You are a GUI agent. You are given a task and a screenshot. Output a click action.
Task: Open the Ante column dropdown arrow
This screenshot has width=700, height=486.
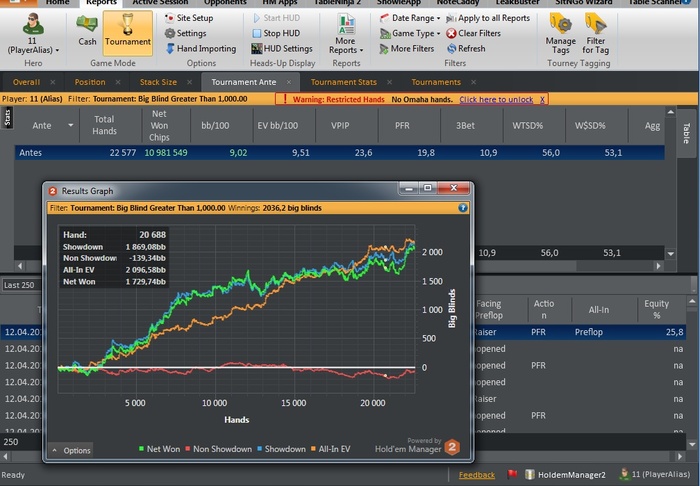[x=71, y=125]
